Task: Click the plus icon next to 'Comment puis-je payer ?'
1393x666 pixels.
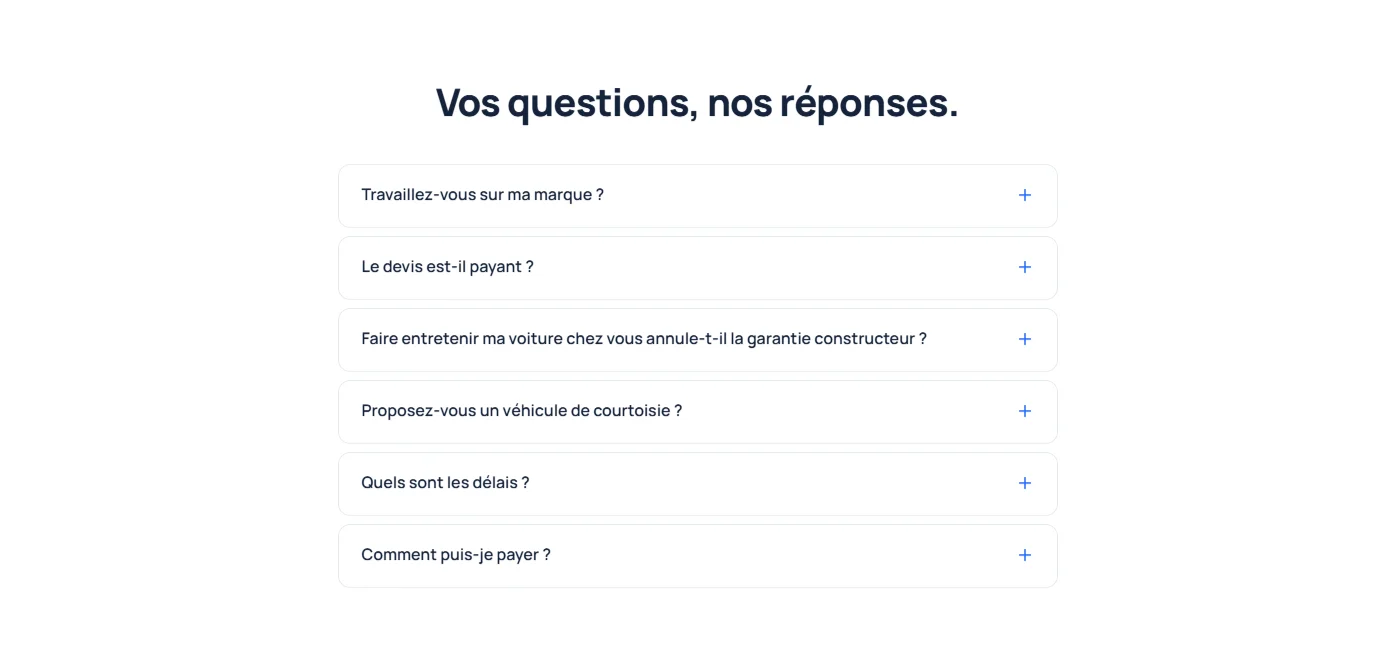Action: 1024,555
